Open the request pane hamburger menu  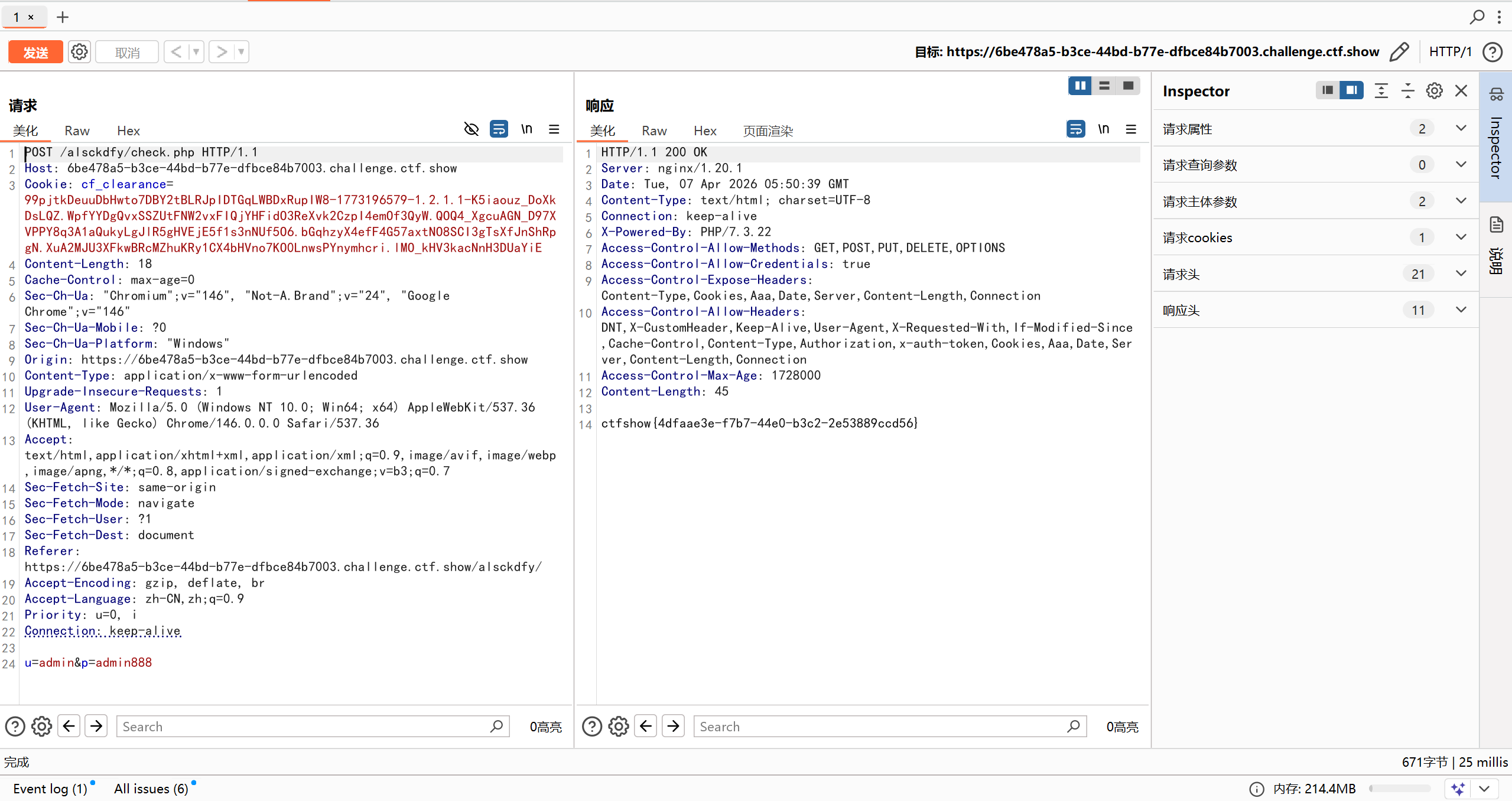pos(554,129)
